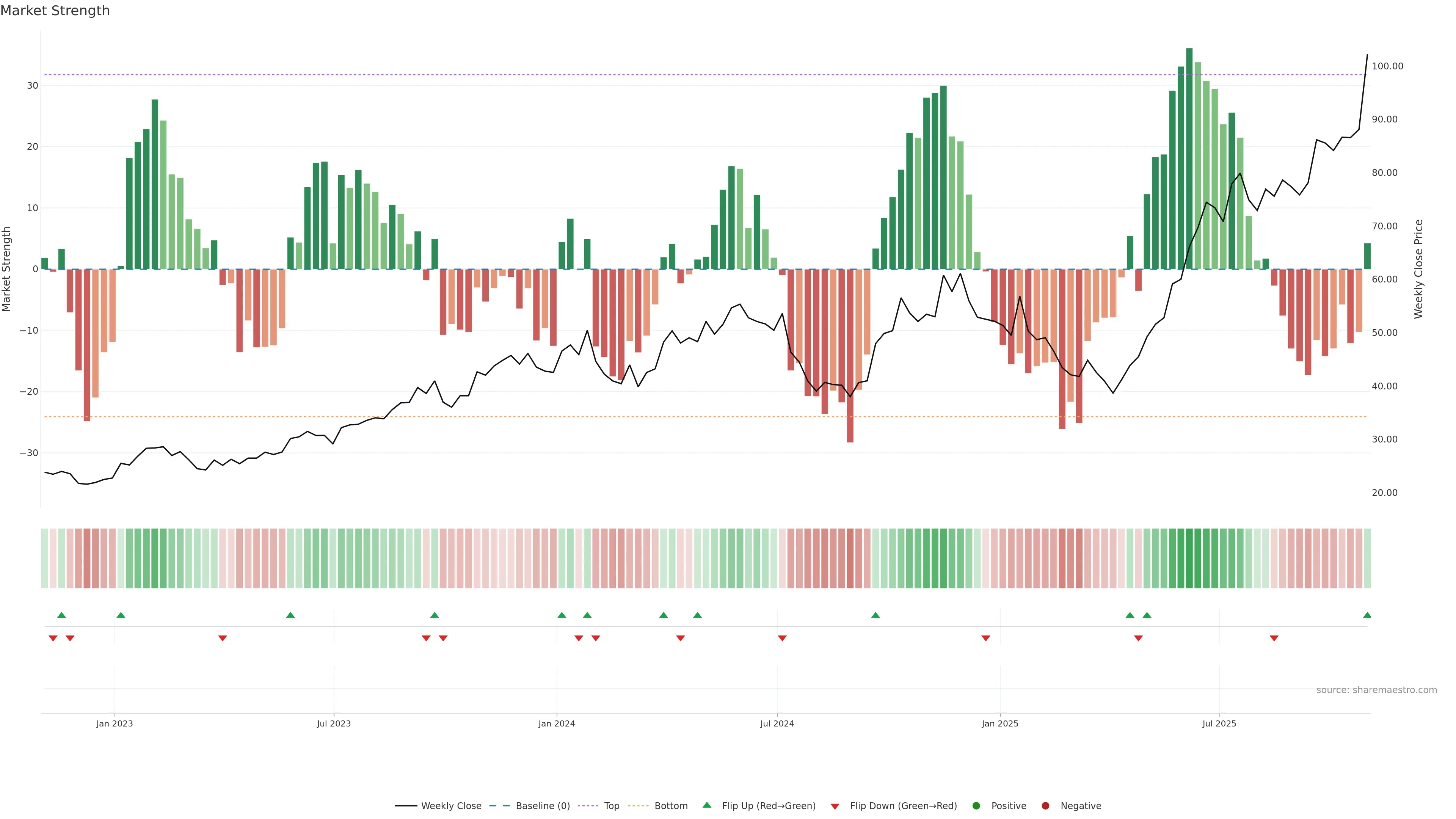Click the Weekly Close Price axis title
Screen dimensions: 1456x819
pos(1418,269)
